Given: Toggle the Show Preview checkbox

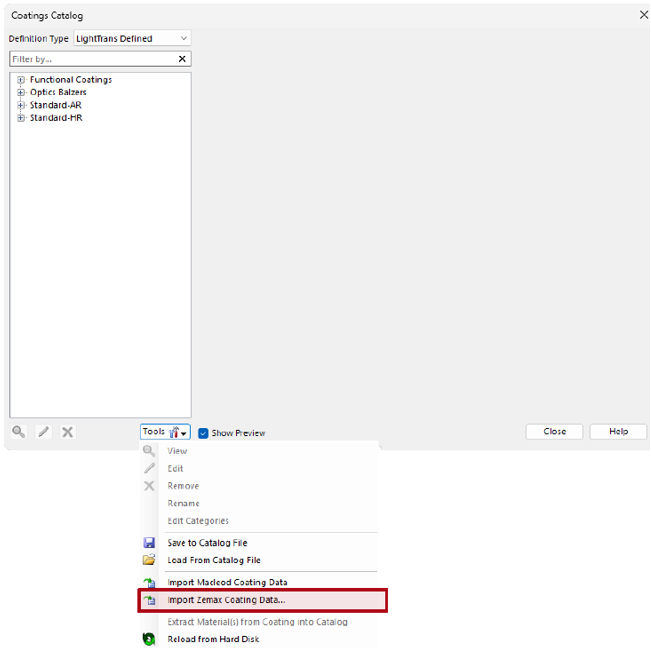Looking at the screenshot, I should 203,433.
